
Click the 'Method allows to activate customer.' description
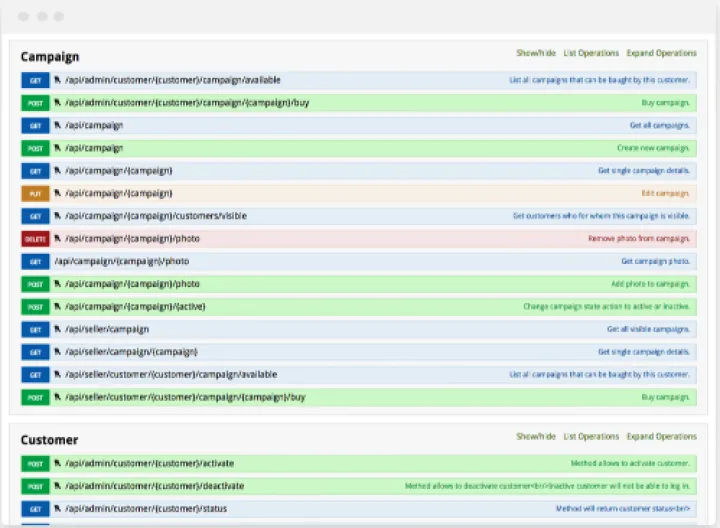coord(630,463)
